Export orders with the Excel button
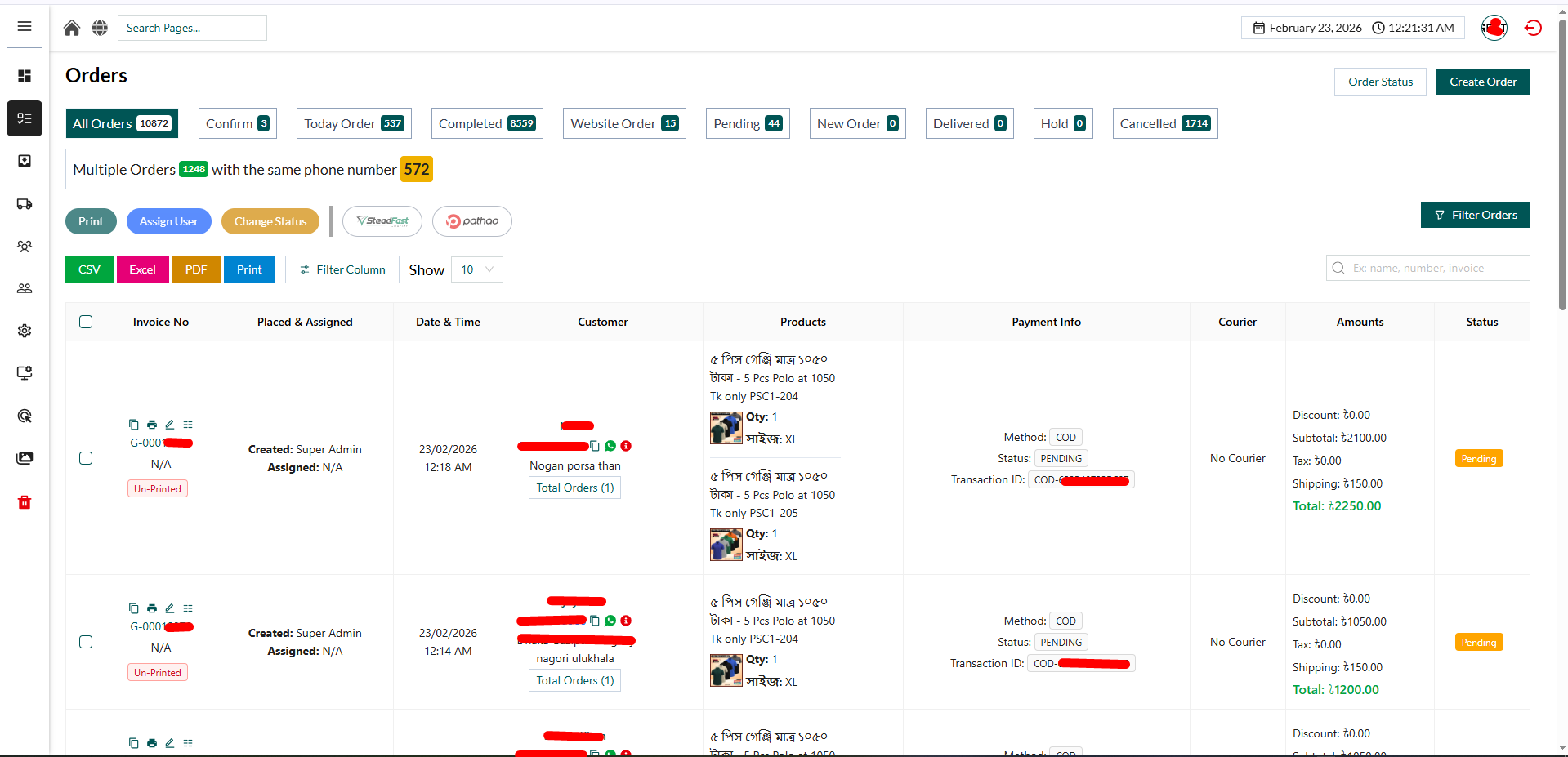This screenshot has height=757, width=1568. click(142, 269)
